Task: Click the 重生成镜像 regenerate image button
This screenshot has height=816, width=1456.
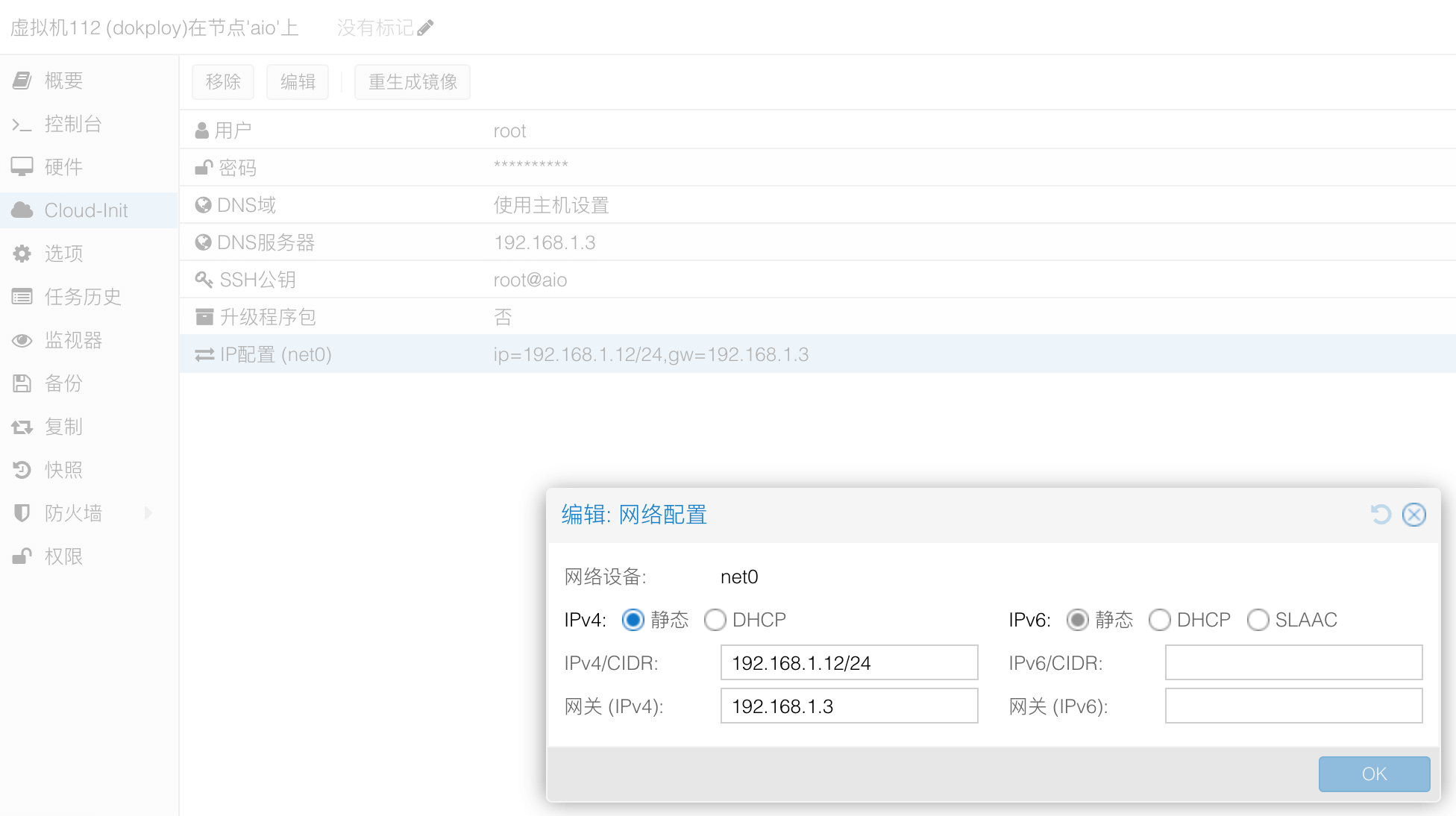Action: (x=412, y=82)
